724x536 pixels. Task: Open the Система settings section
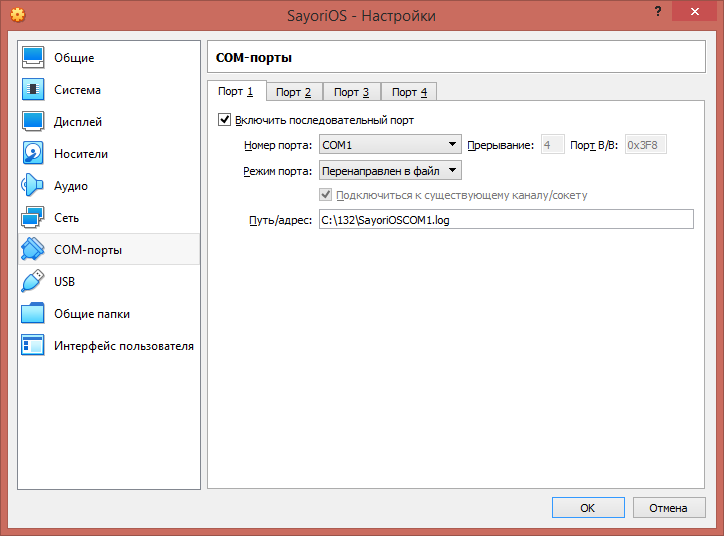109,90
